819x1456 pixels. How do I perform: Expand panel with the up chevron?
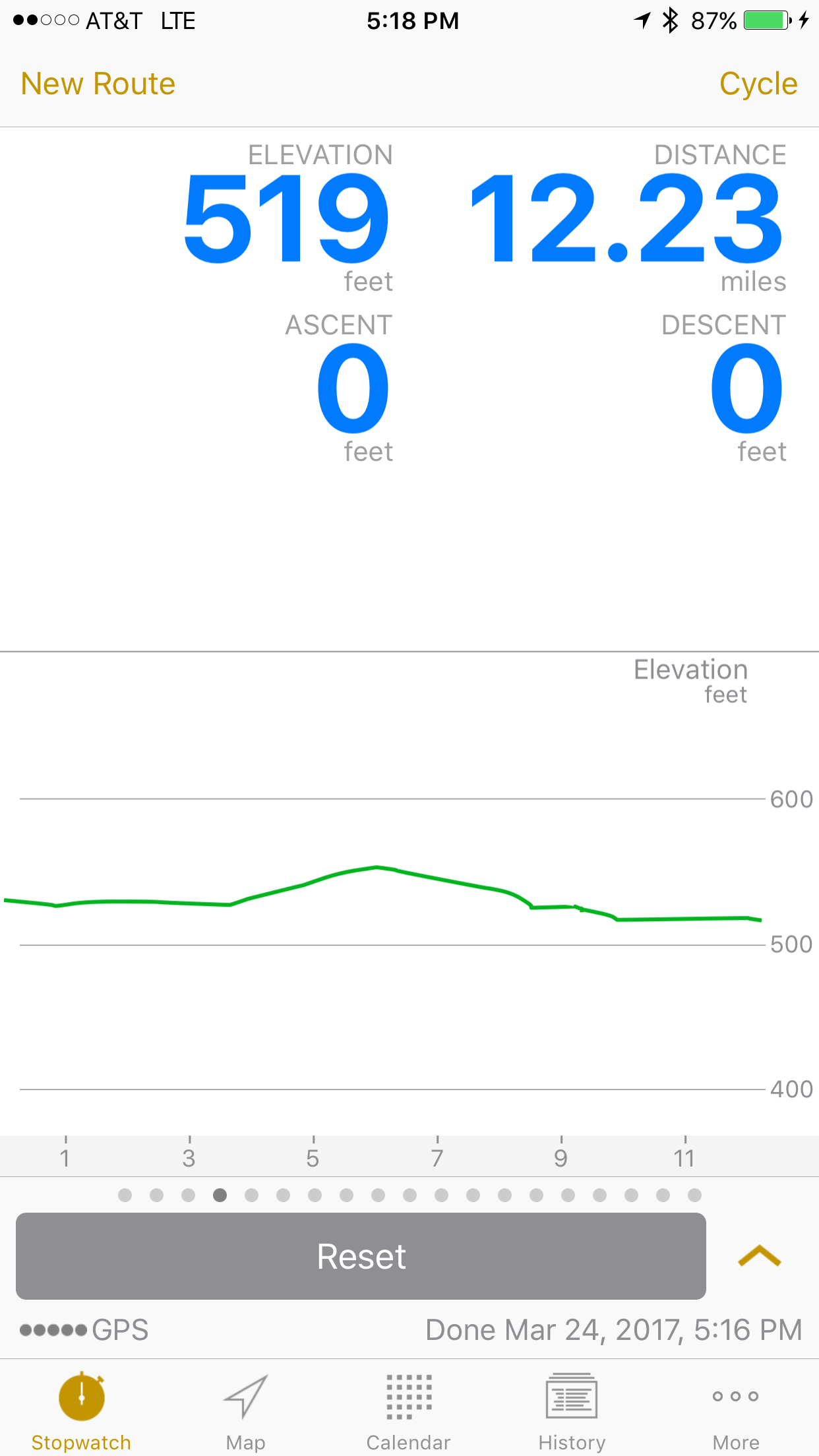[759, 1256]
